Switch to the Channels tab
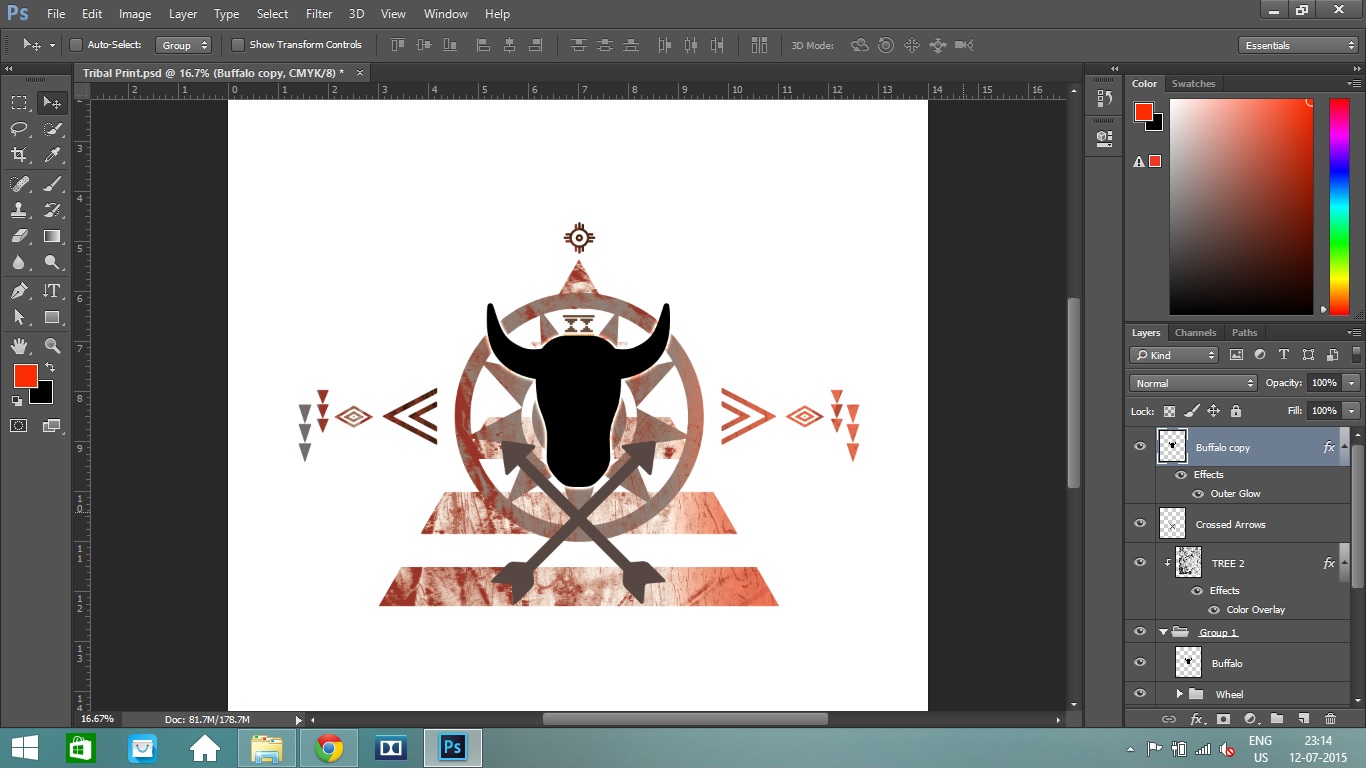 (x=1195, y=333)
